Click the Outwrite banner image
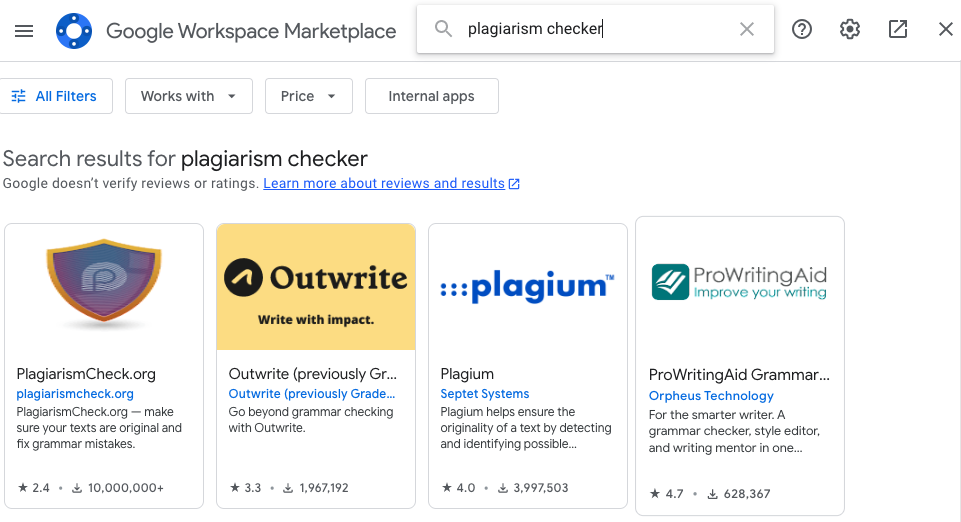This screenshot has width=961, height=522. 316,287
